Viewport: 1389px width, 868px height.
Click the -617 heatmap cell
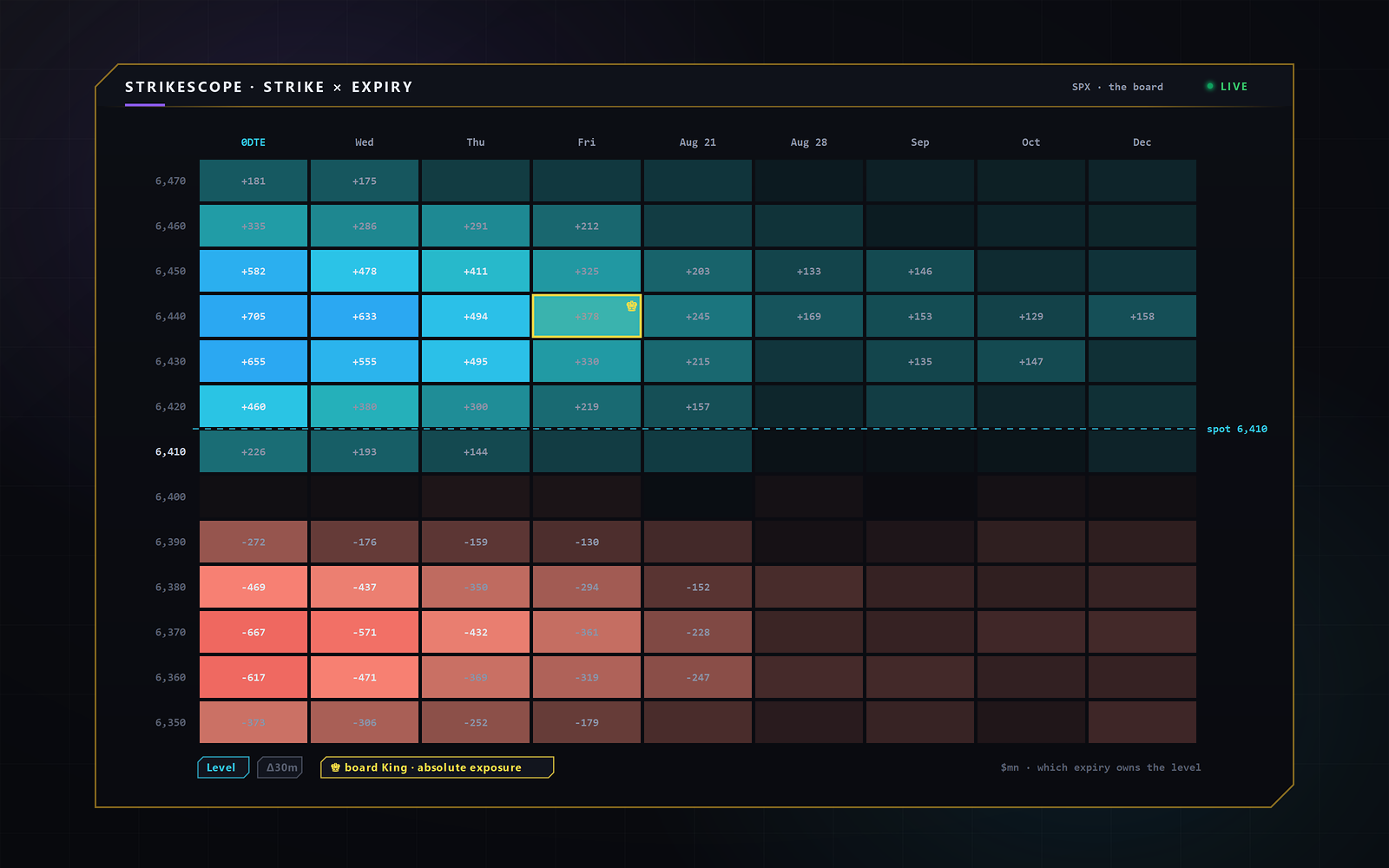point(253,677)
